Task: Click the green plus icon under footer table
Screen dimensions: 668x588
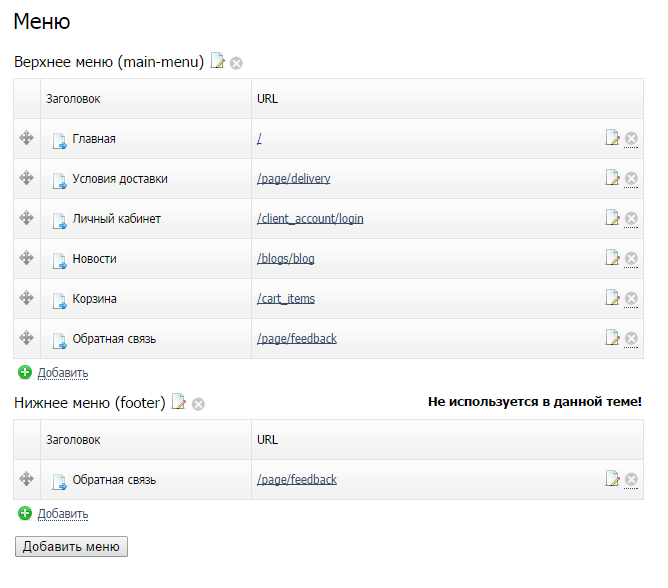Action: coord(25,513)
